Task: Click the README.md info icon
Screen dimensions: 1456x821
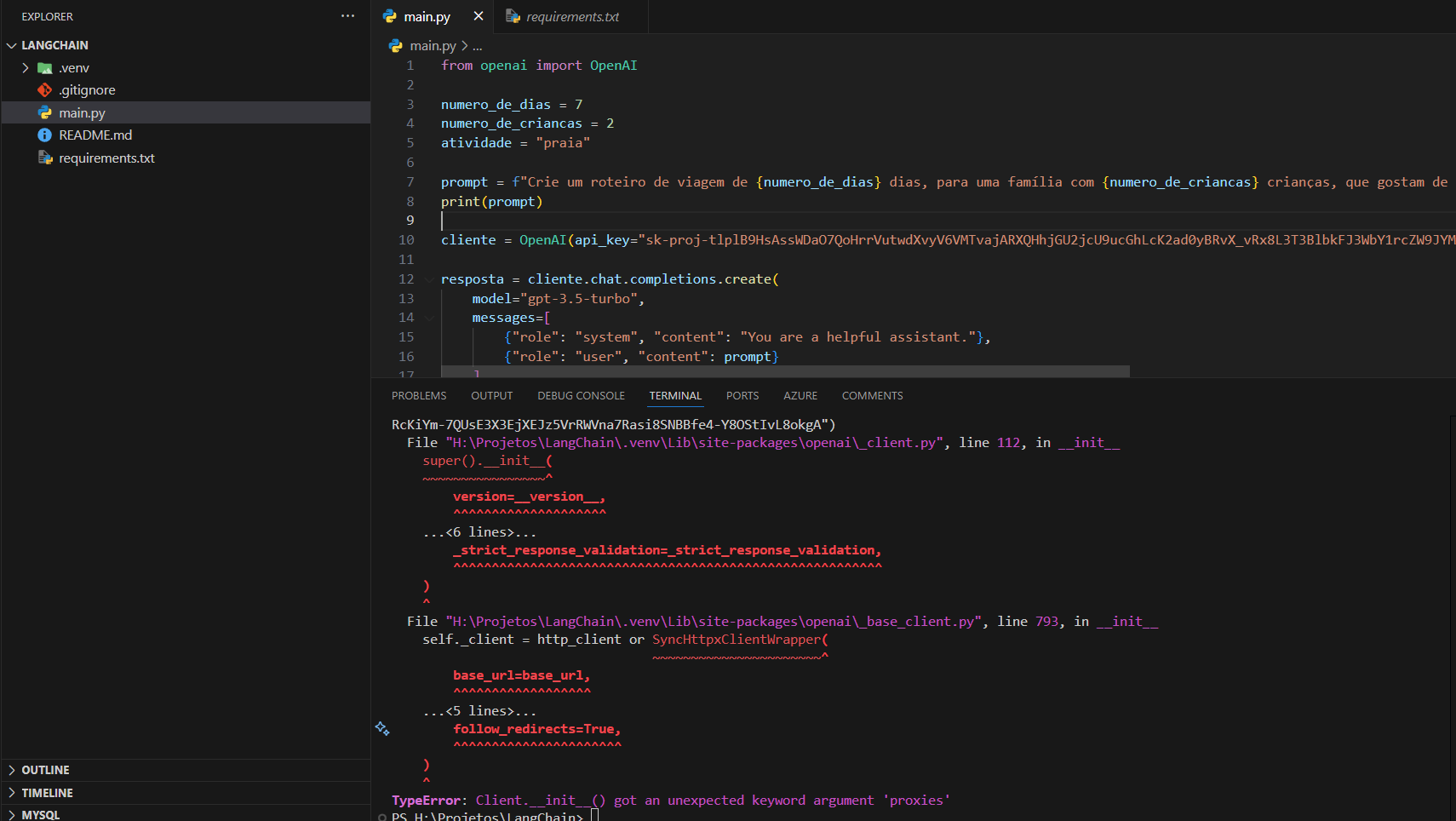Action: (45, 135)
